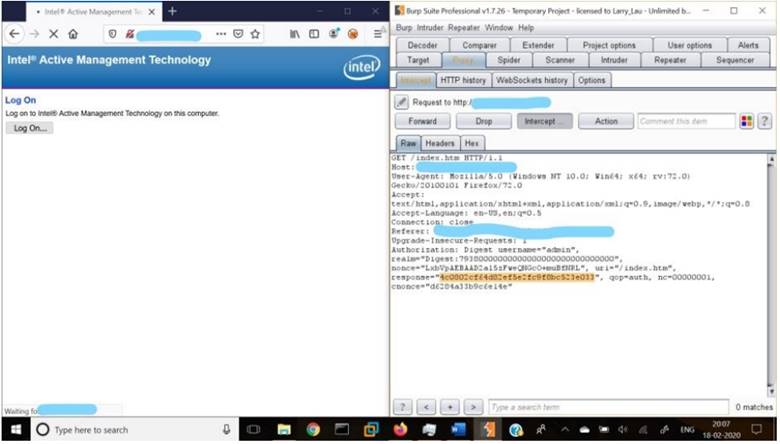This screenshot has width=780, height=444.
Task: Select the Raw request view tab
Action: click(x=408, y=143)
